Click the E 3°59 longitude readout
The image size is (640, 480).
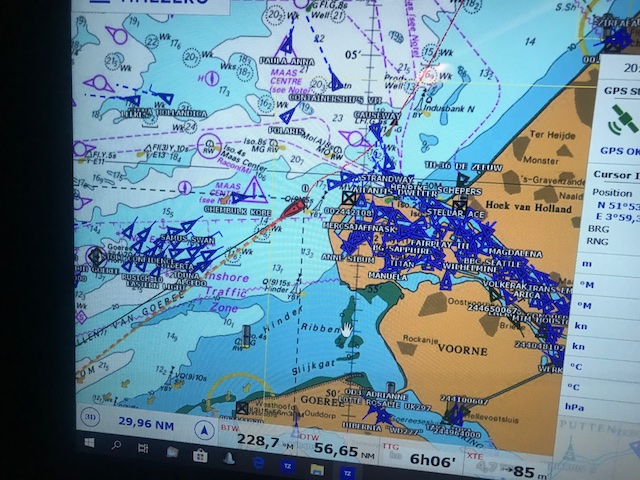[616, 218]
